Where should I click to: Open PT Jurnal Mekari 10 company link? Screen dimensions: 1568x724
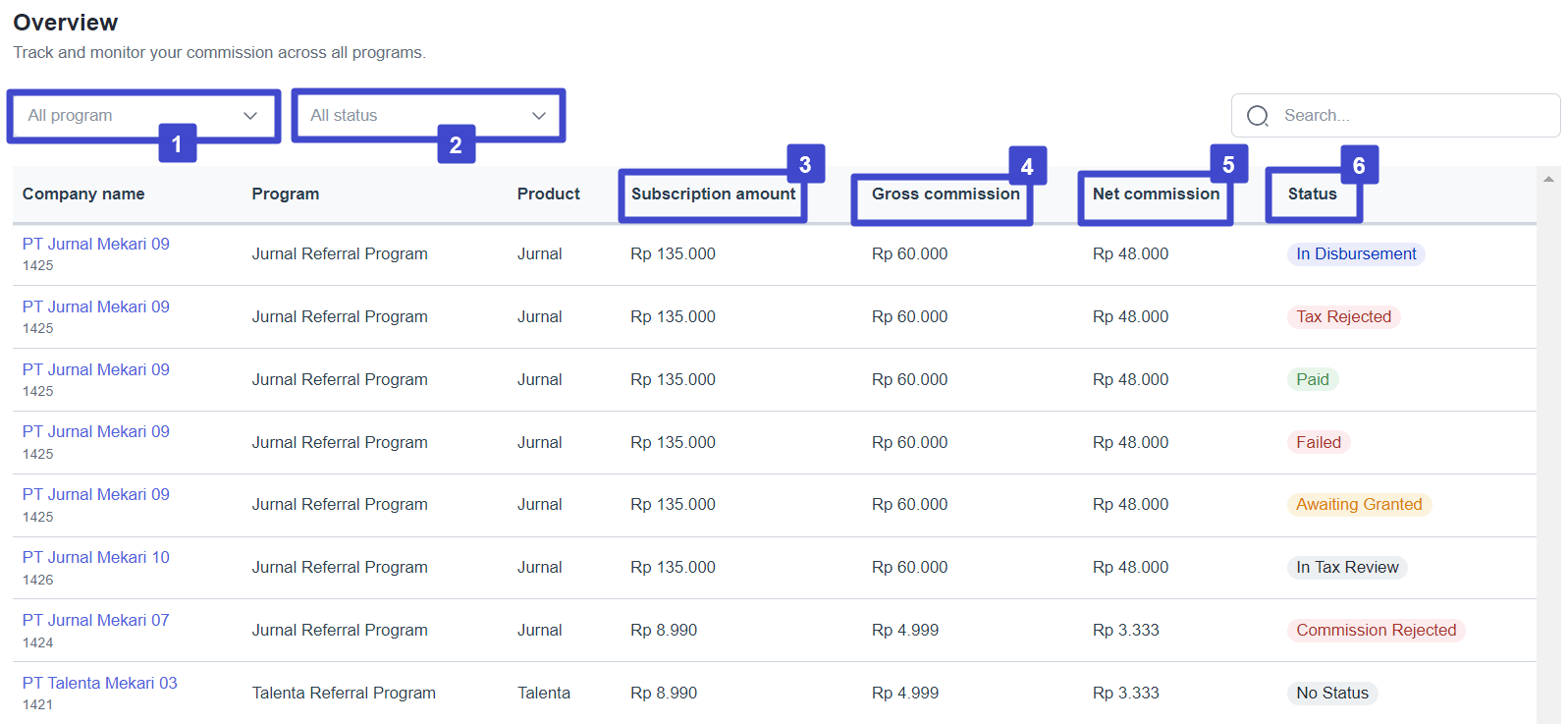pos(96,558)
